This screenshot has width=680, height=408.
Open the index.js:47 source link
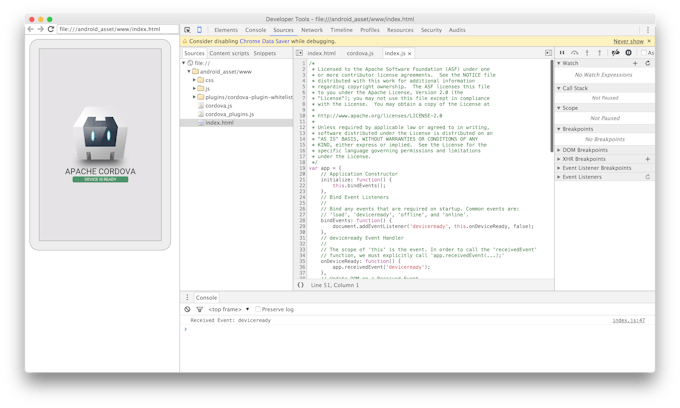pyautogui.click(x=628, y=320)
